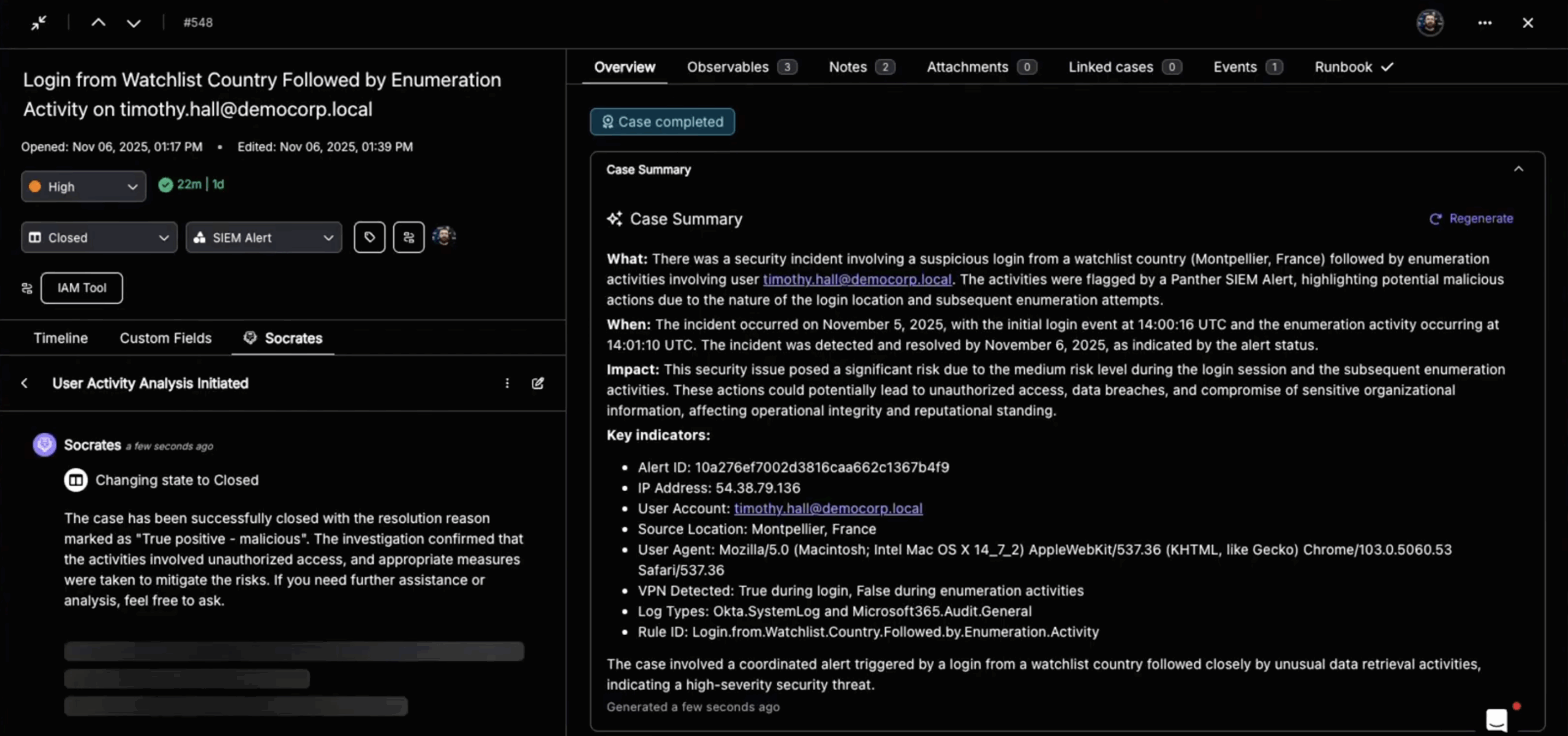Image resolution: width=1568 pixels, height=736 pixels.
Task: Click the orange High severity color dot
Action: click(35, 186)
